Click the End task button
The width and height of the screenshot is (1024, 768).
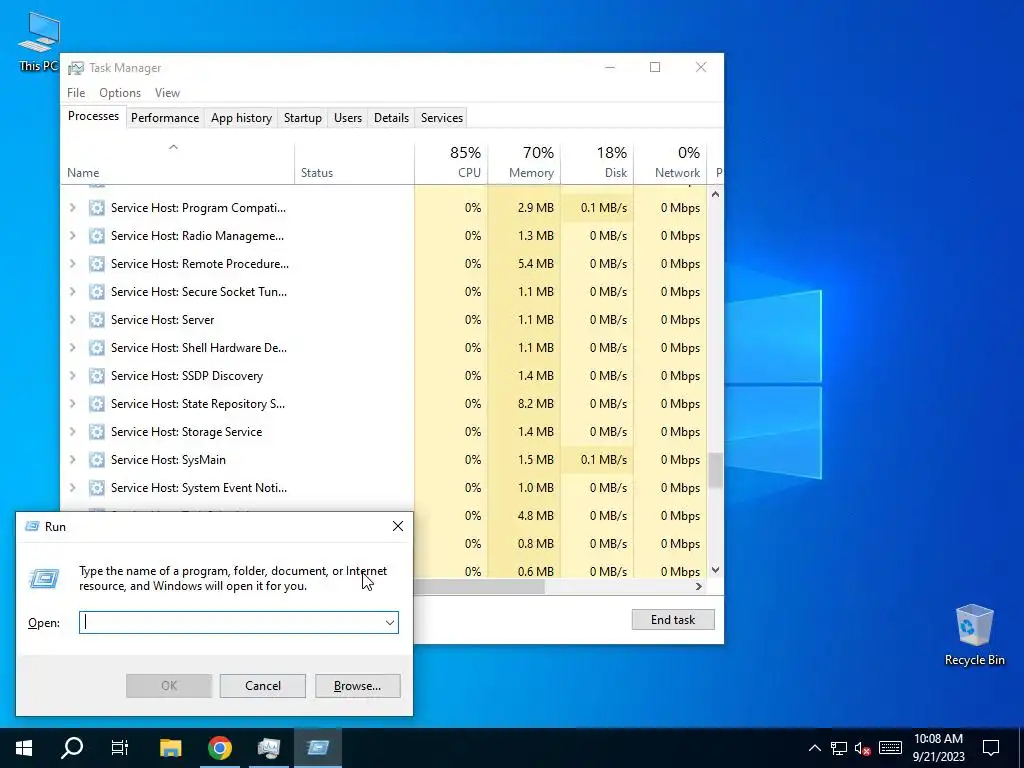pos(673,620)
